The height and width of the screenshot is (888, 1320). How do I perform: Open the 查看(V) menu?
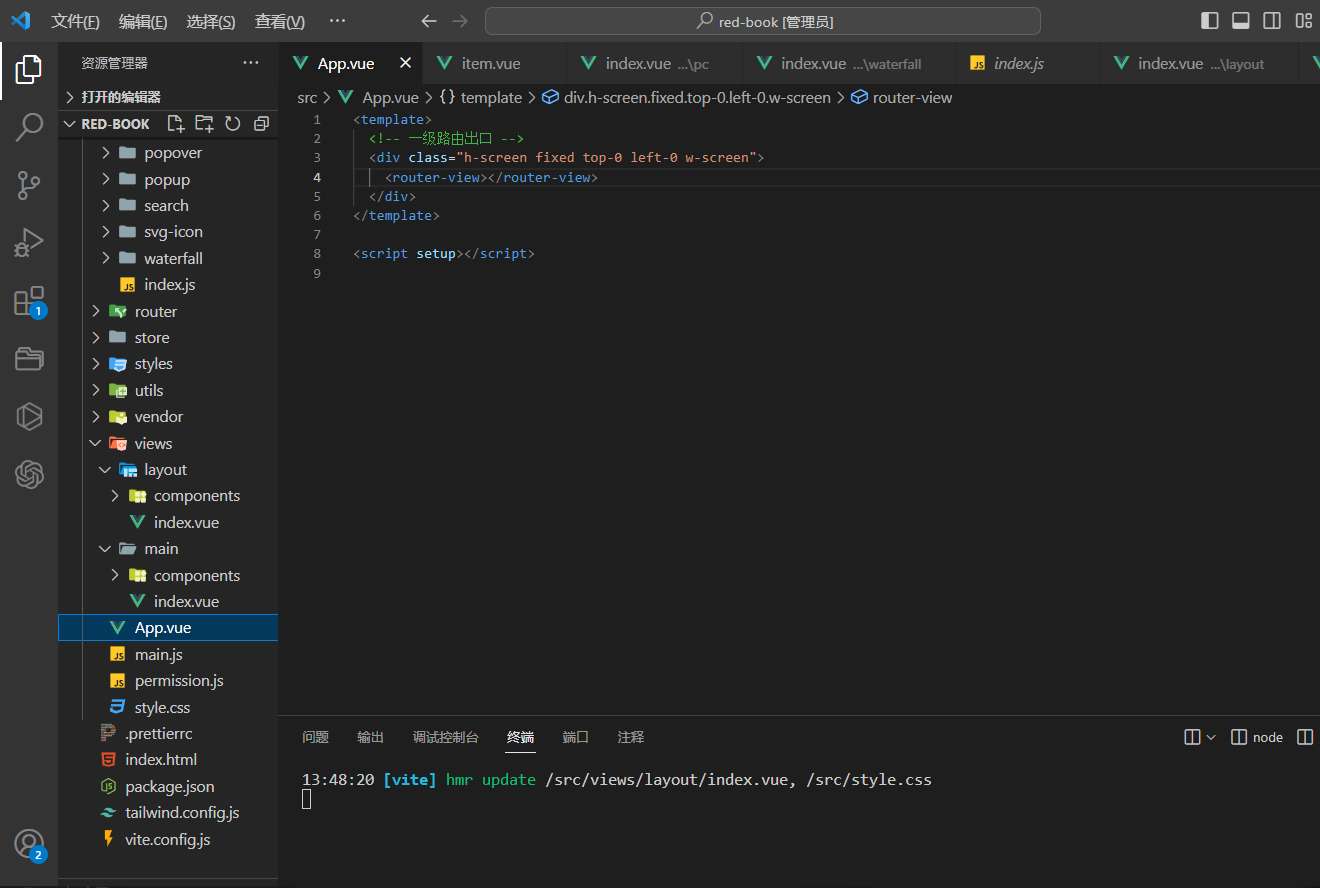[279, 22]
